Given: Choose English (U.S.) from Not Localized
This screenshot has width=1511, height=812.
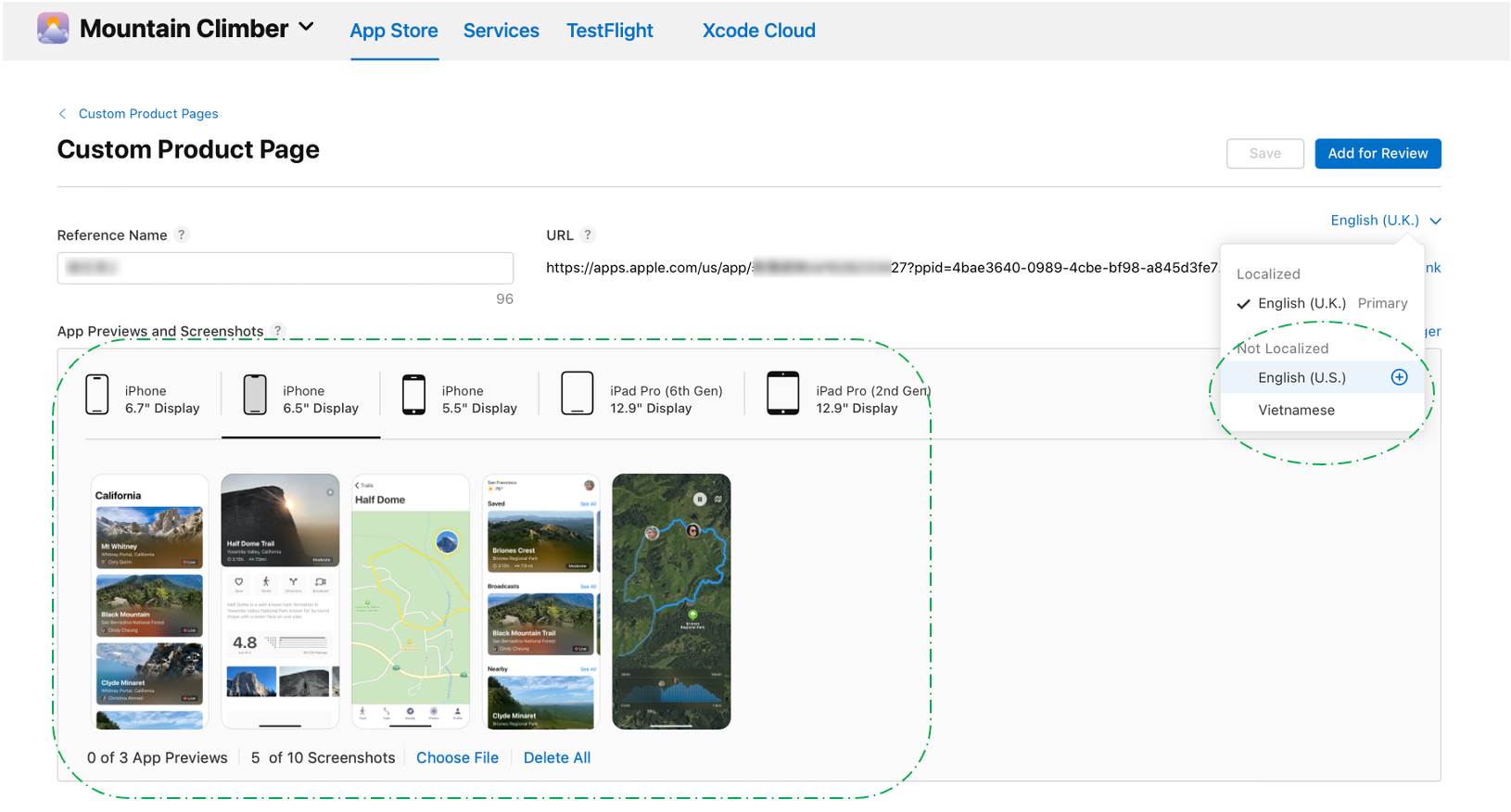Looking at the screenshot, I should (x=1322, y=377).
